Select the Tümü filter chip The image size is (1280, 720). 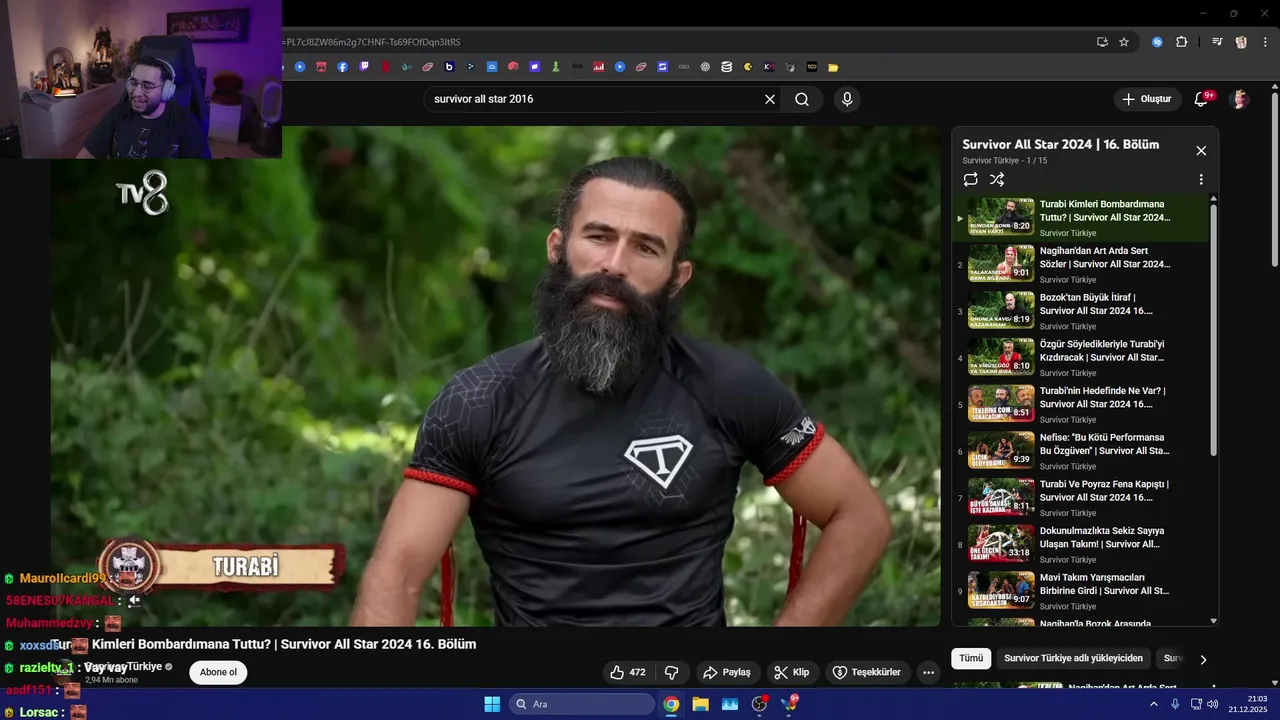coord(971,658)
